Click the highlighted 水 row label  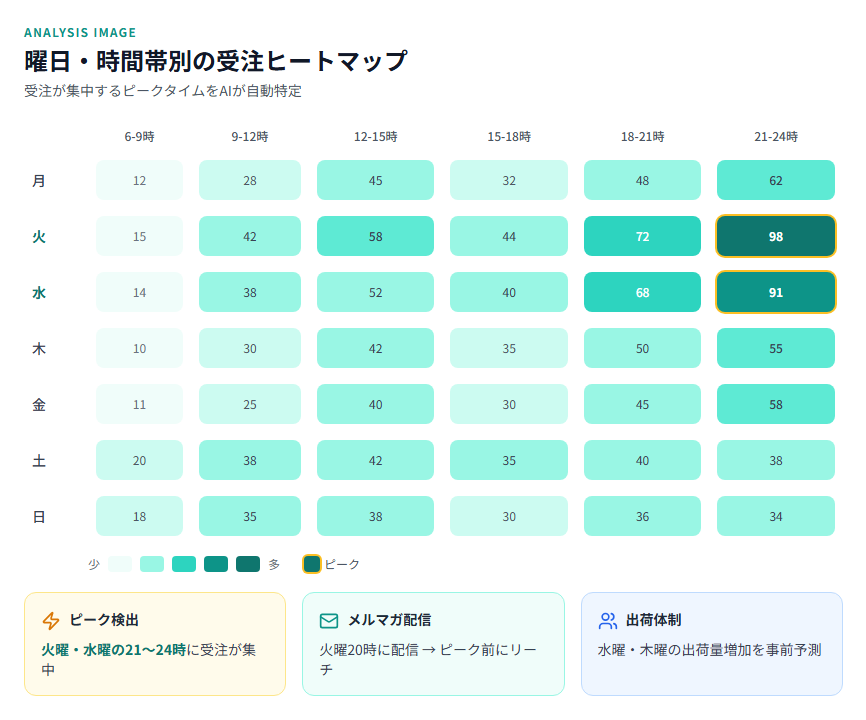pos(39,293)
